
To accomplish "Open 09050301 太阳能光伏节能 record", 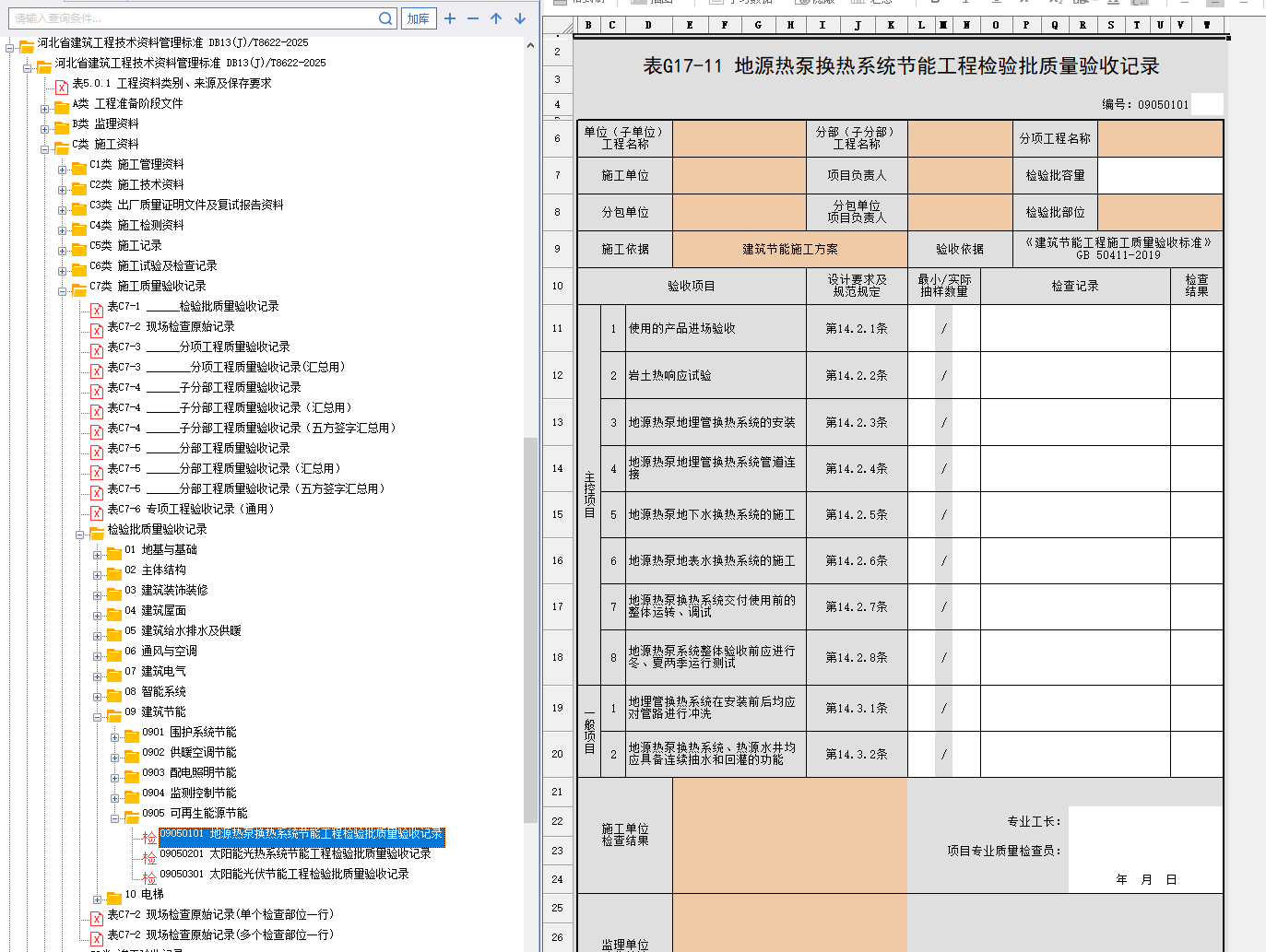I will (283, 874).
